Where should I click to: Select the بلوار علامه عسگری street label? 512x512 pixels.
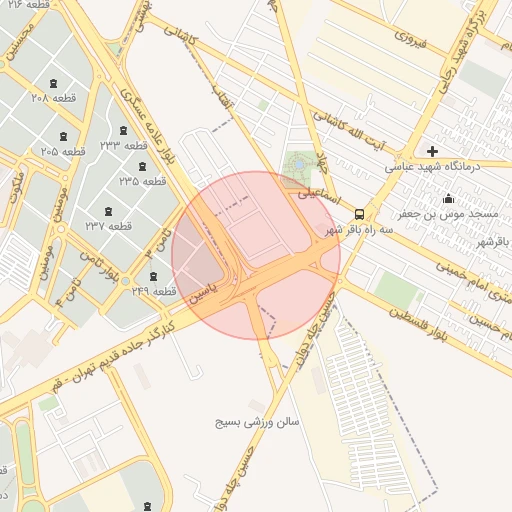click(147, 126)
